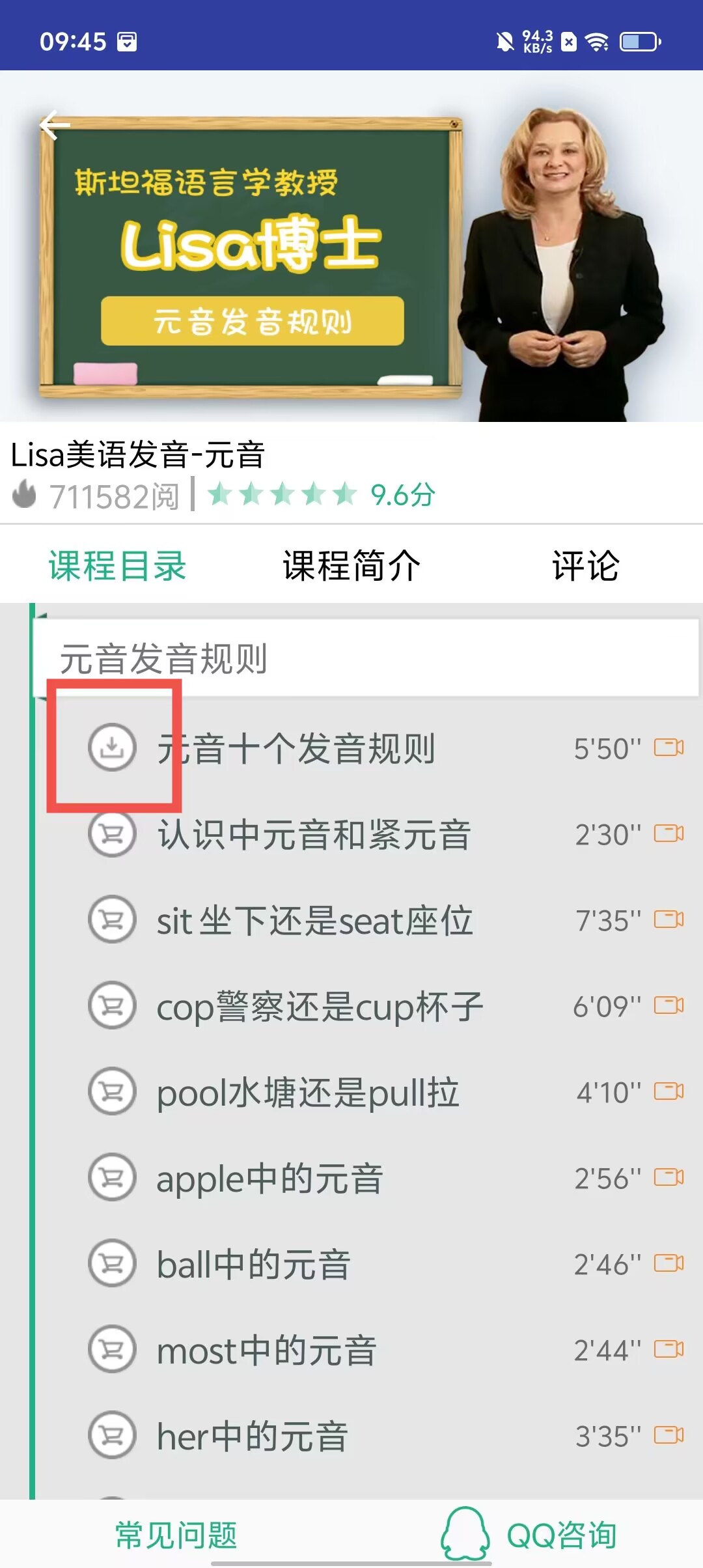Screen dimensions: 703x1568
Task: Download the 元音十个发音规则 lesson
Action: coord(112,748)
